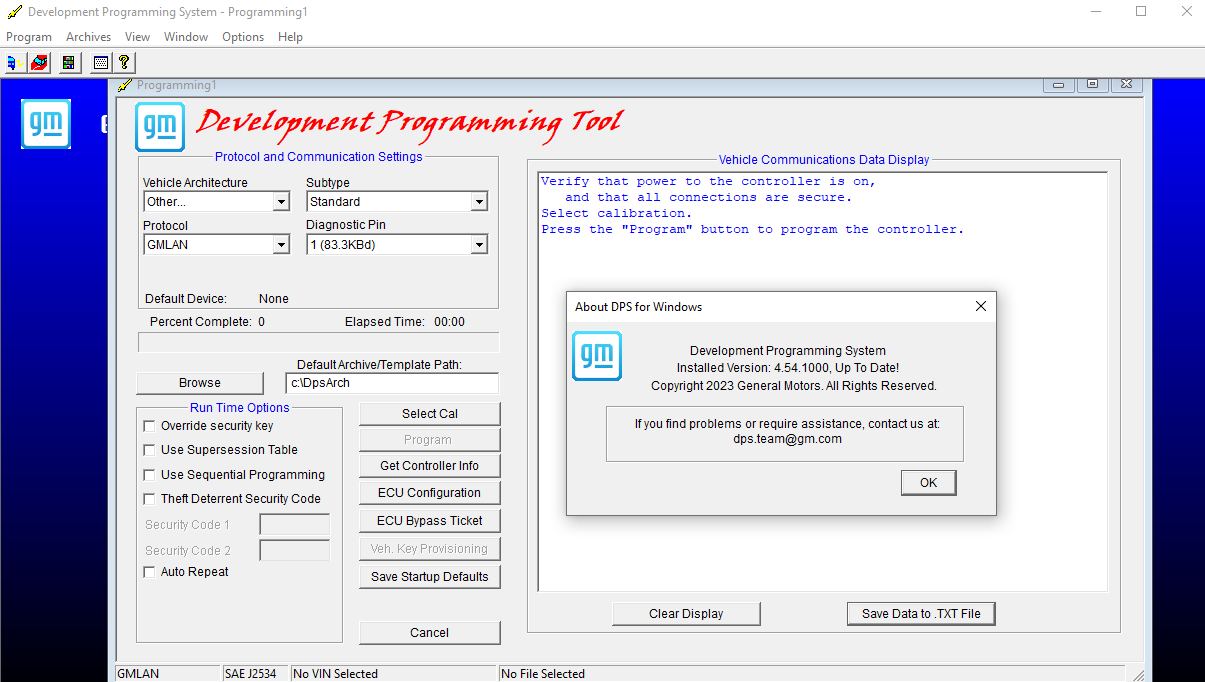Expand the Vehicle Architecture dropdown
The width and height of the screenshot is (1205, 682).
click(x=281, y=202)
